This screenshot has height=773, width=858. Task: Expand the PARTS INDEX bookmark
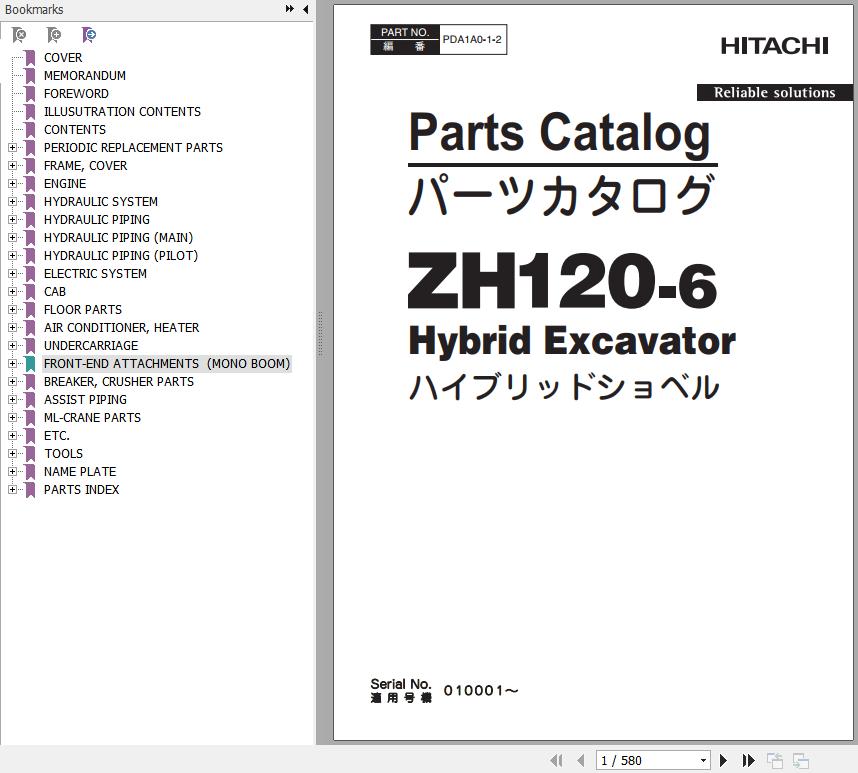[12, 490]
